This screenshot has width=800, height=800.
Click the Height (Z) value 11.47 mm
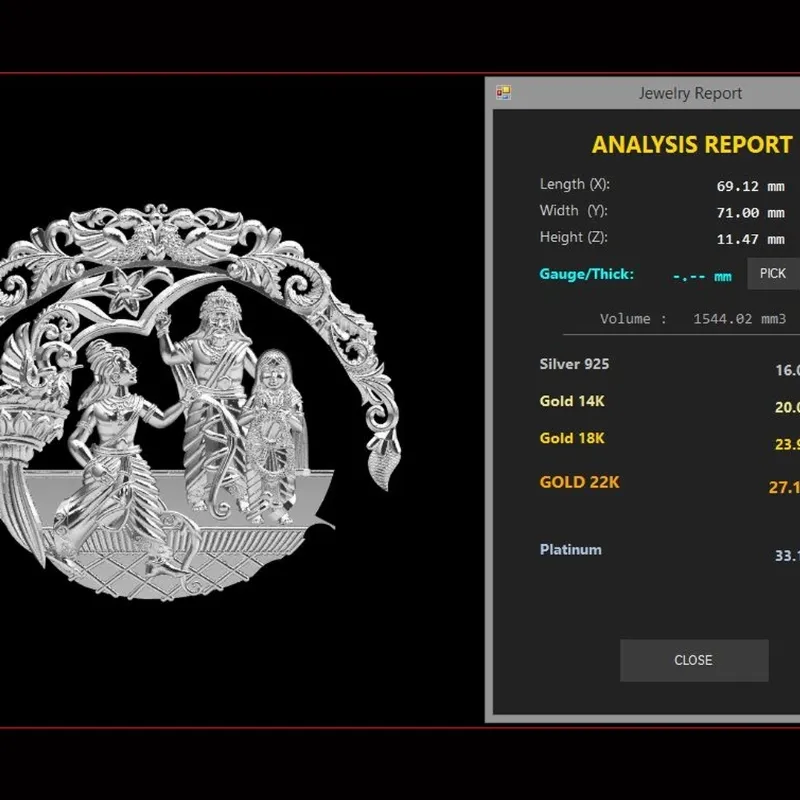[x=751, y=239]
